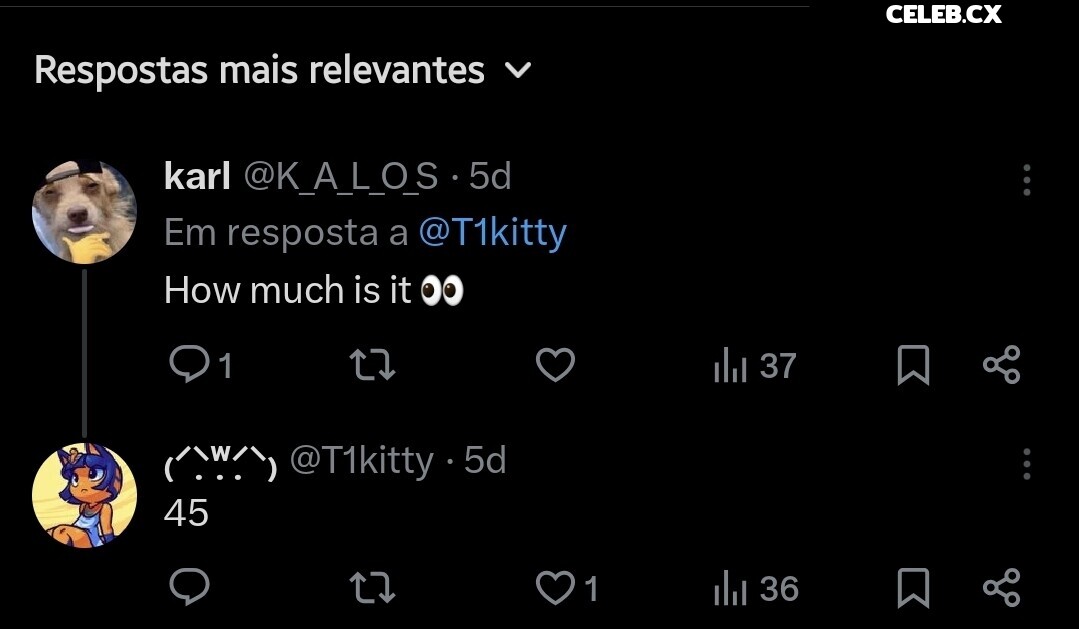The width and height of the screenshot is (1079, 629).
Task: Open more options for karl's reply
Action: 1026,180
